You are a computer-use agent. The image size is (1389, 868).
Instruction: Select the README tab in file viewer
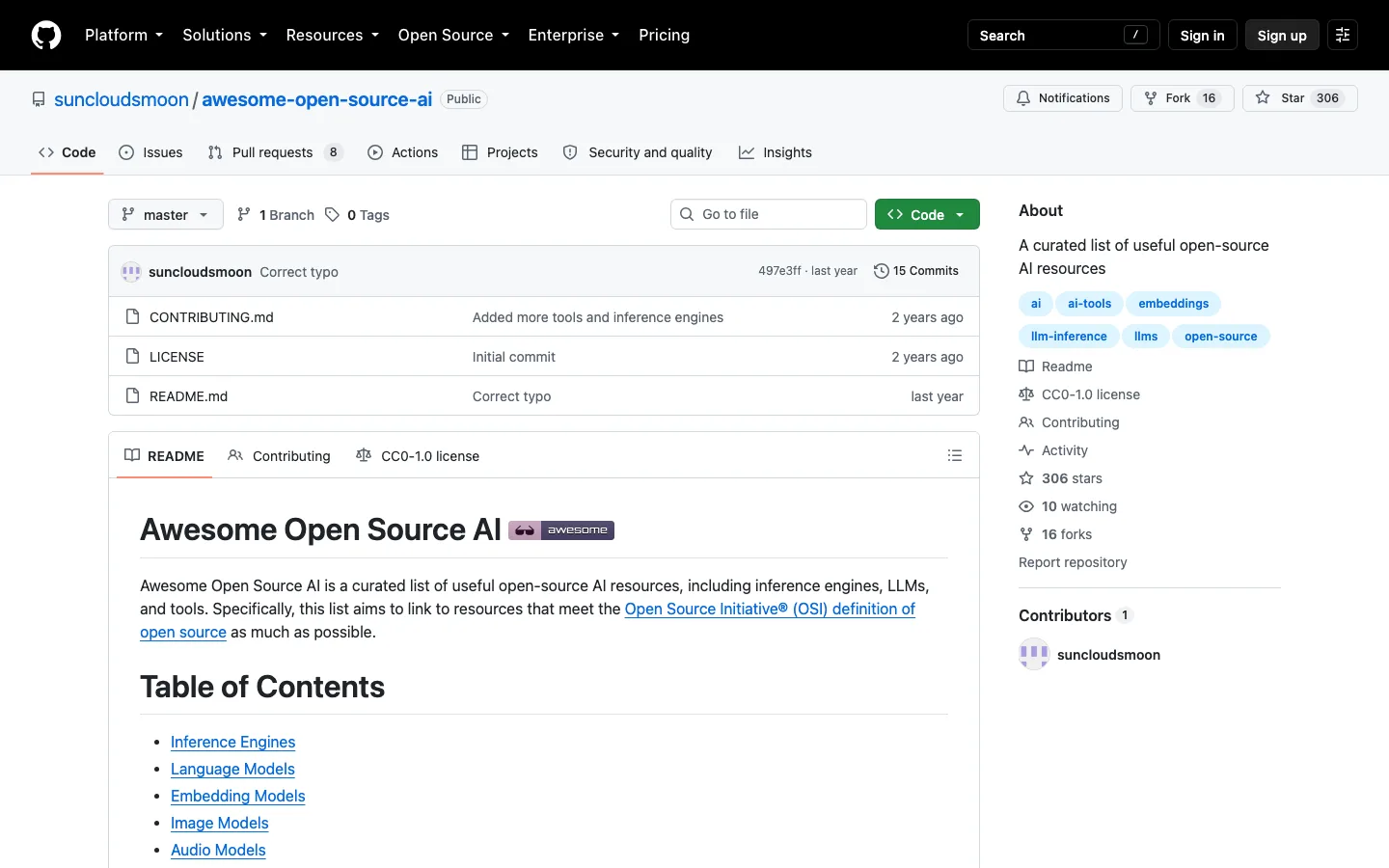164,455
